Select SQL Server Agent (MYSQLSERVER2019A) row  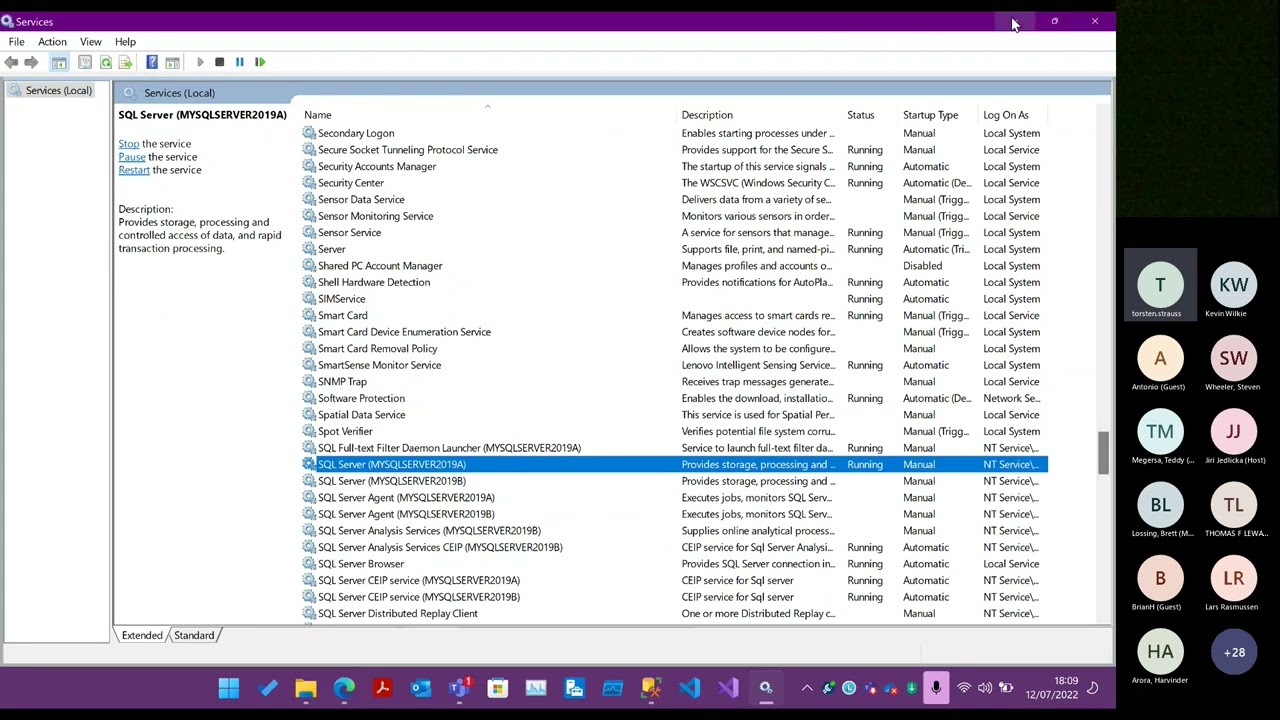click(675, 498)
